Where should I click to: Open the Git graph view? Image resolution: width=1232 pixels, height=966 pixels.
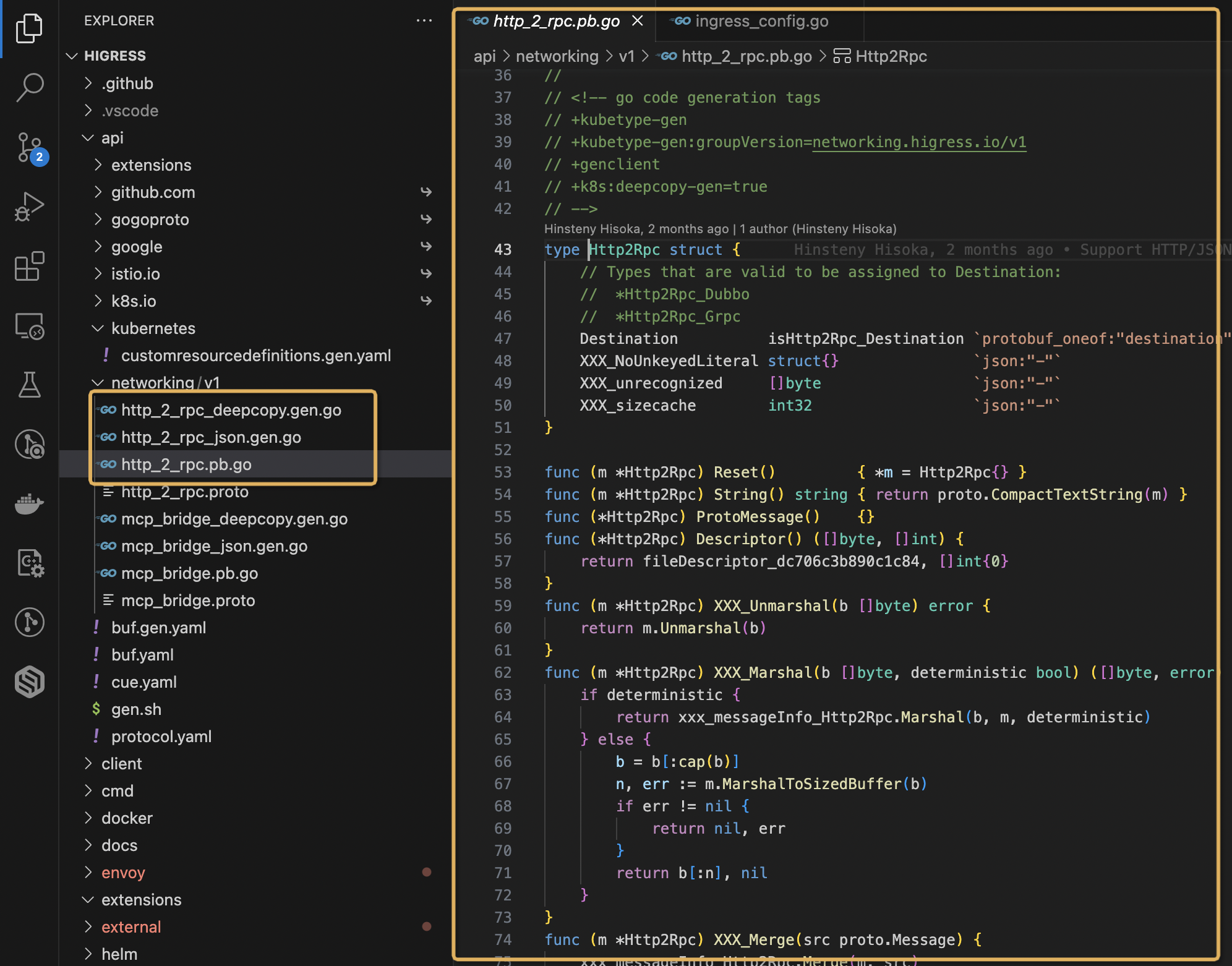(29, 622)
